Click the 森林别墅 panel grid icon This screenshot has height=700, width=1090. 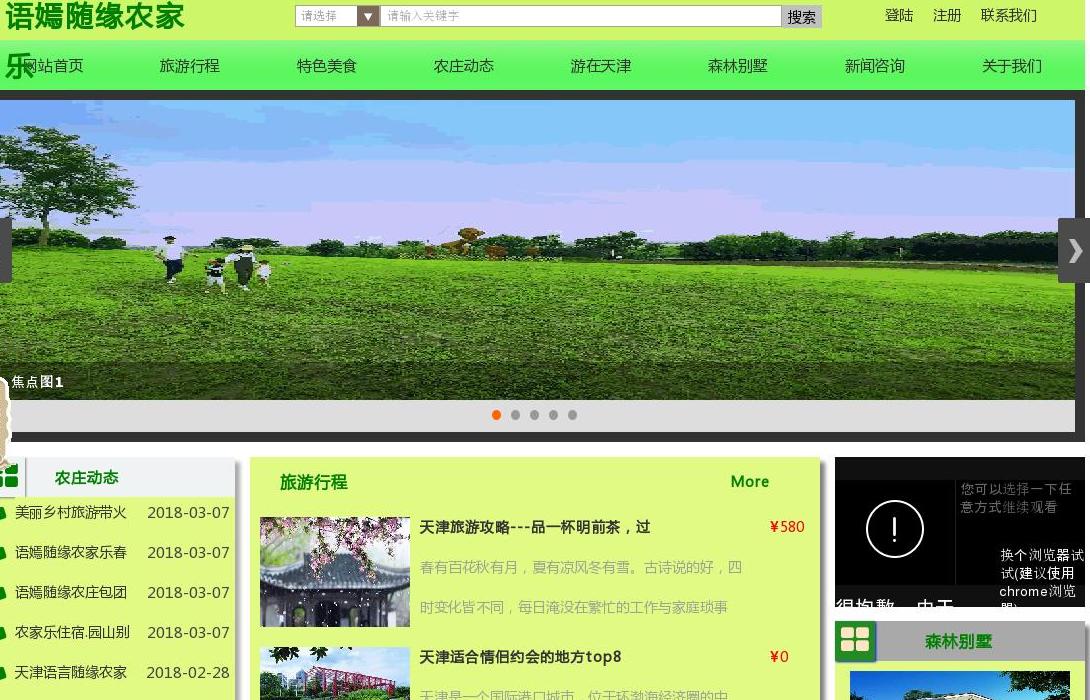(x=855, y=640)
